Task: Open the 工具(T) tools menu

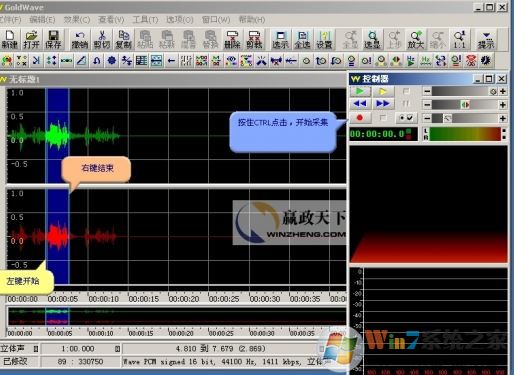Action: (145, 20)
